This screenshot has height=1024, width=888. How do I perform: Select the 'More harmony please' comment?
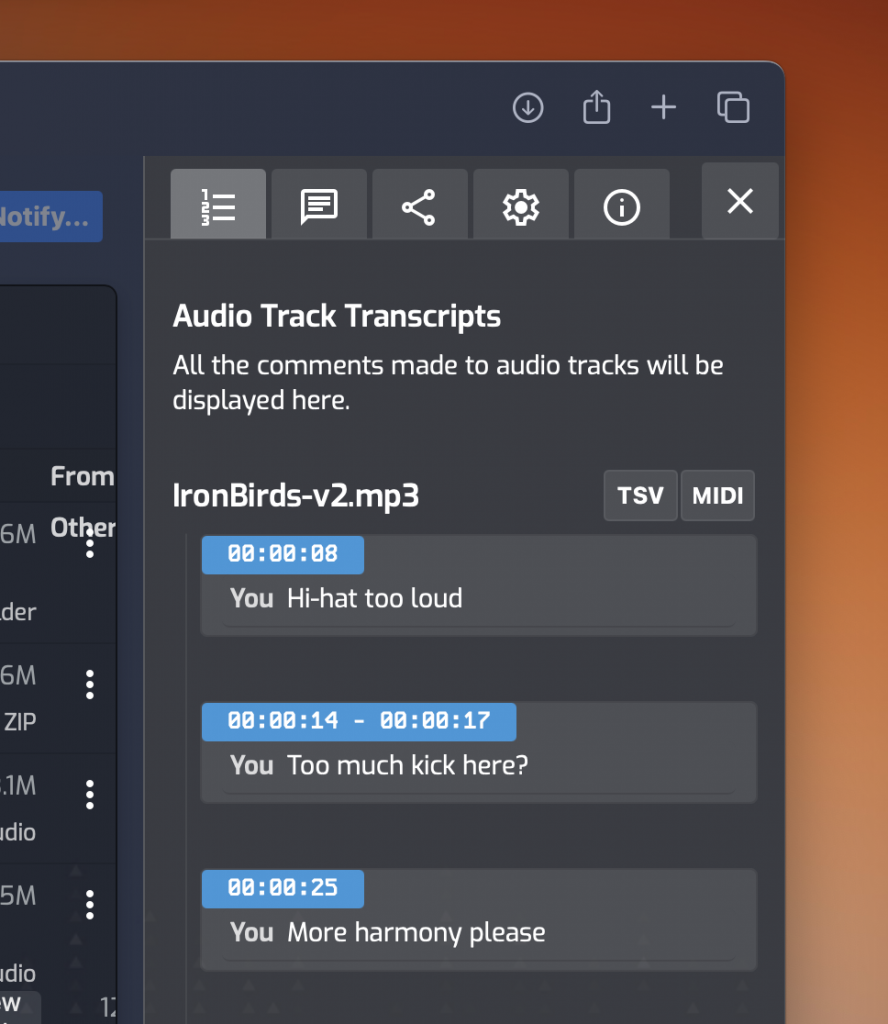click(416, 933)
